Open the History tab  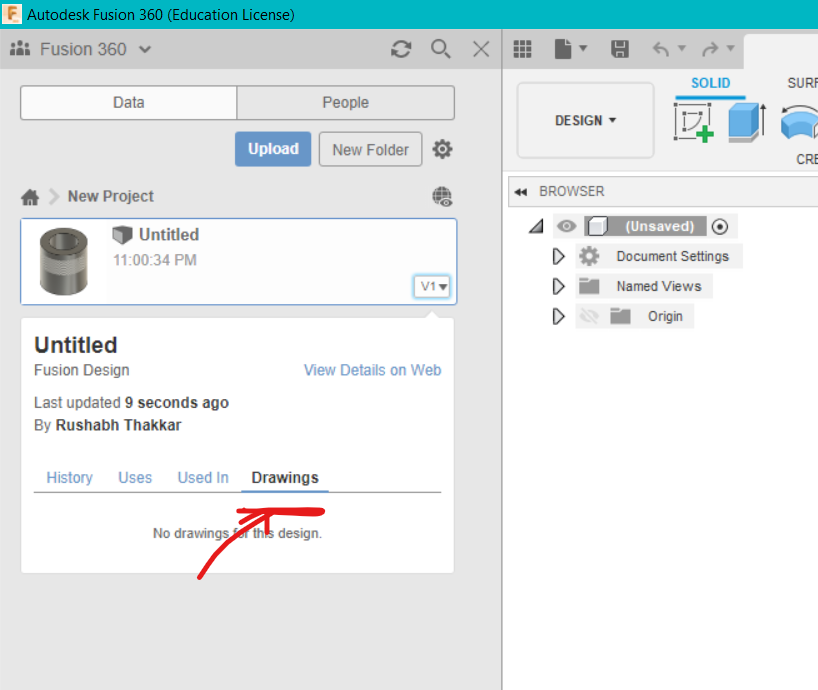[x=69, y=477]
